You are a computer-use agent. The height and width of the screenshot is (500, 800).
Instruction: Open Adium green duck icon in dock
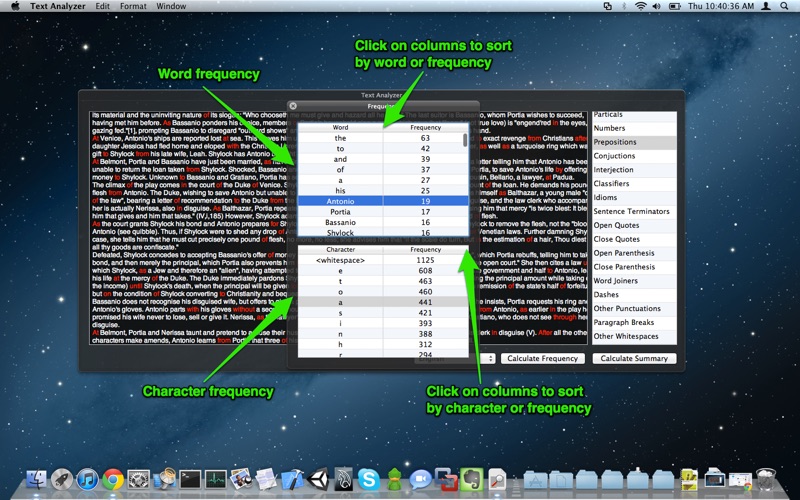[x=394, y=480]
